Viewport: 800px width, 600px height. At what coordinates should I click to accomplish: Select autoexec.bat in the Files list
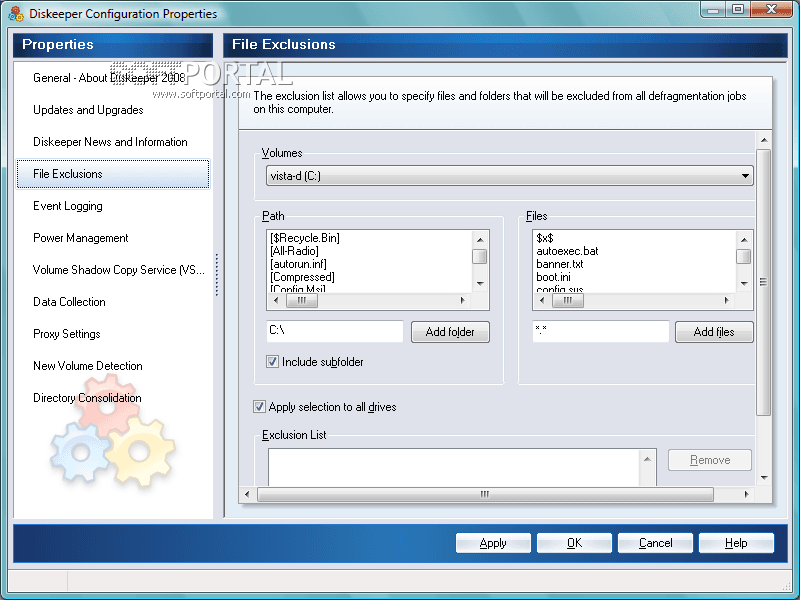pos(567,251)
